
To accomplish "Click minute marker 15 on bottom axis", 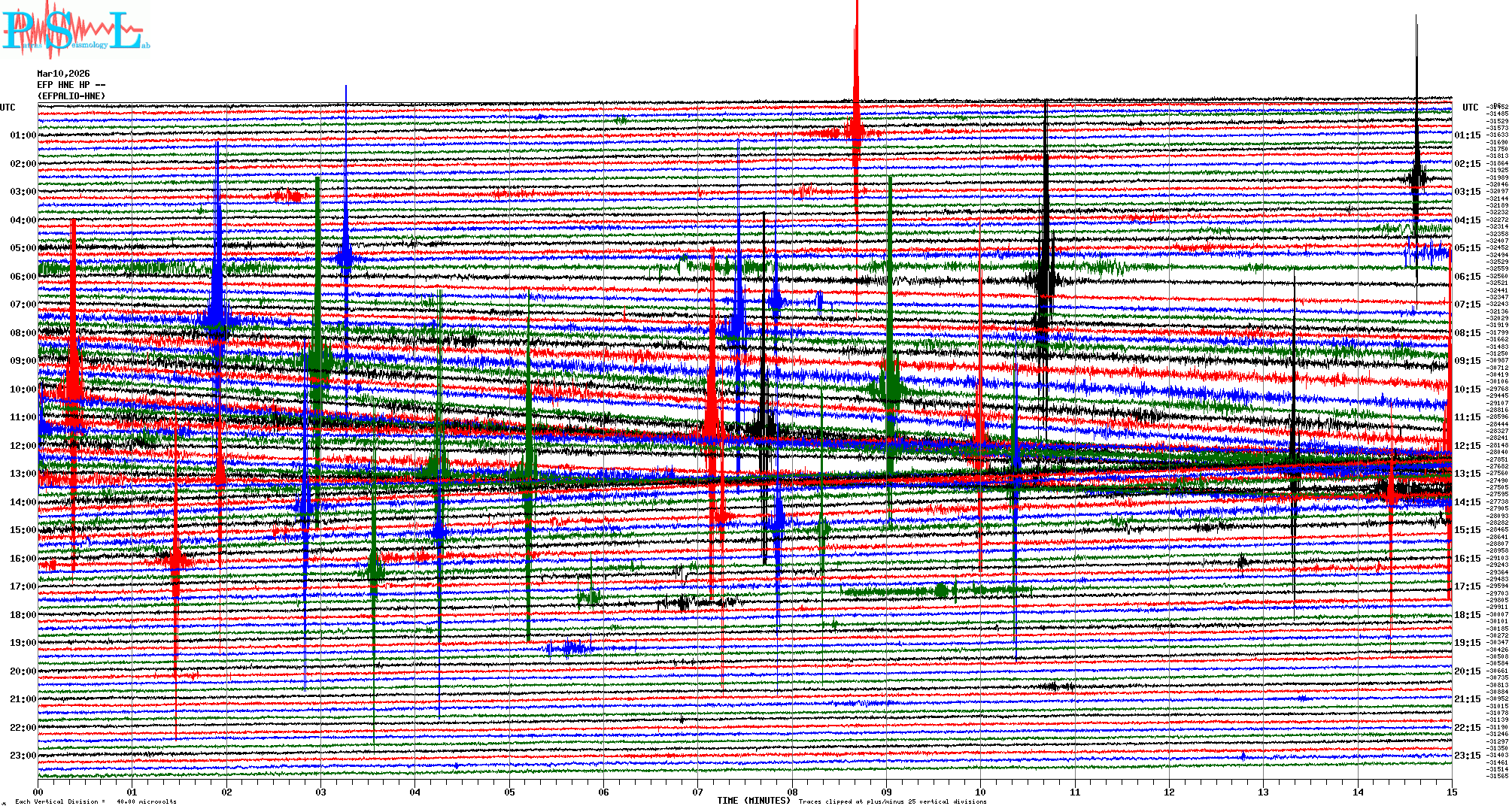I will pos(1451,792).
